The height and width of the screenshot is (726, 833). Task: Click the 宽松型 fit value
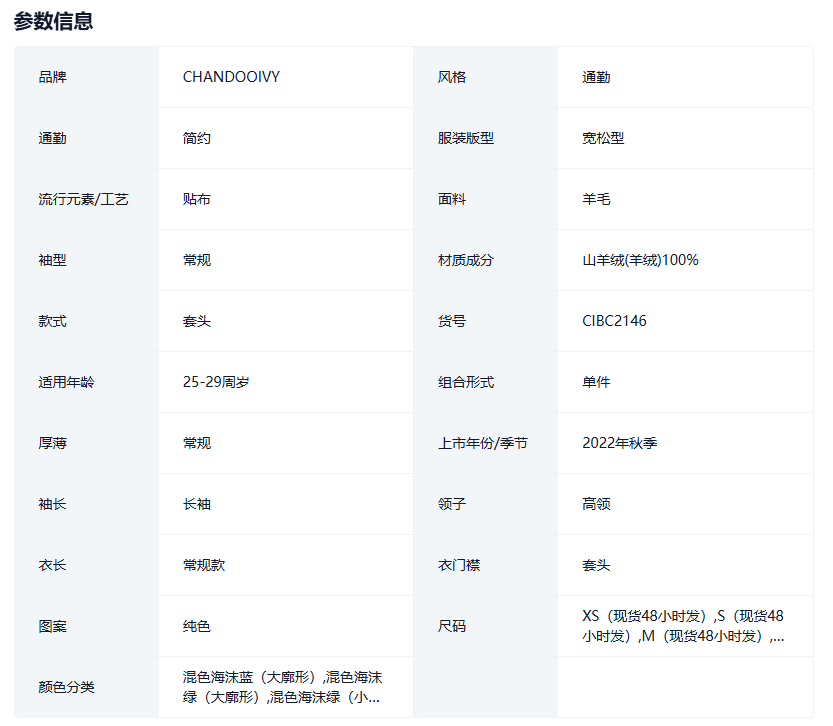603,138
